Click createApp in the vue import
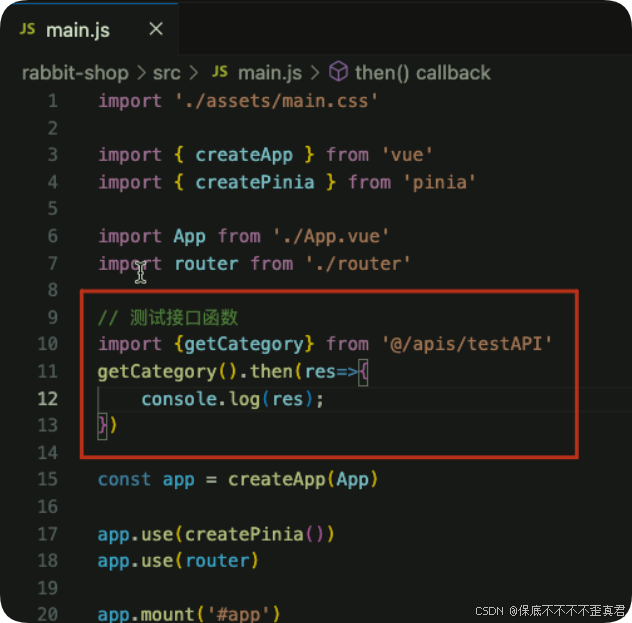This screenshot has width=632, height=623. point(244,155)
